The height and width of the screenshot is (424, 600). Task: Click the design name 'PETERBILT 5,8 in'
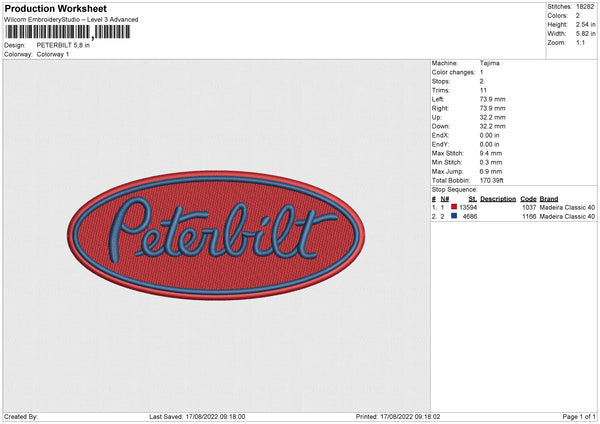click(x=63, y=45)
